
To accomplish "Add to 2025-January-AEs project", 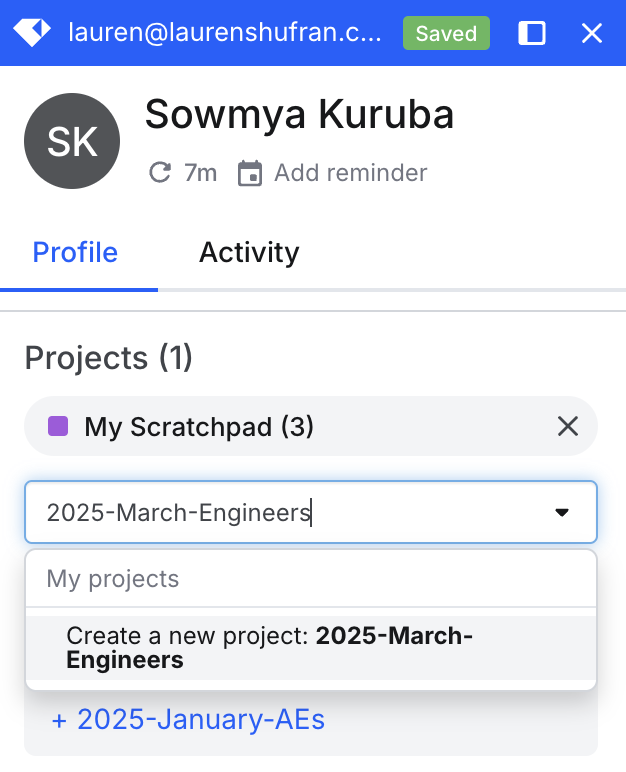I will 188,720.
